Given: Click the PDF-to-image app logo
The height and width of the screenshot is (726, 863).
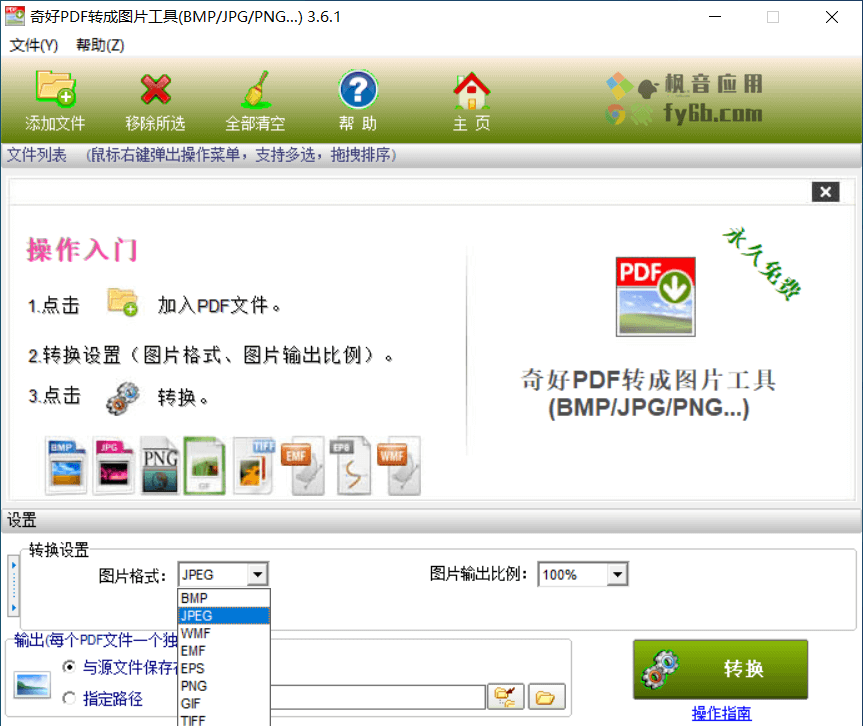Looking at the screenshot, I should [x=656, y=297].
